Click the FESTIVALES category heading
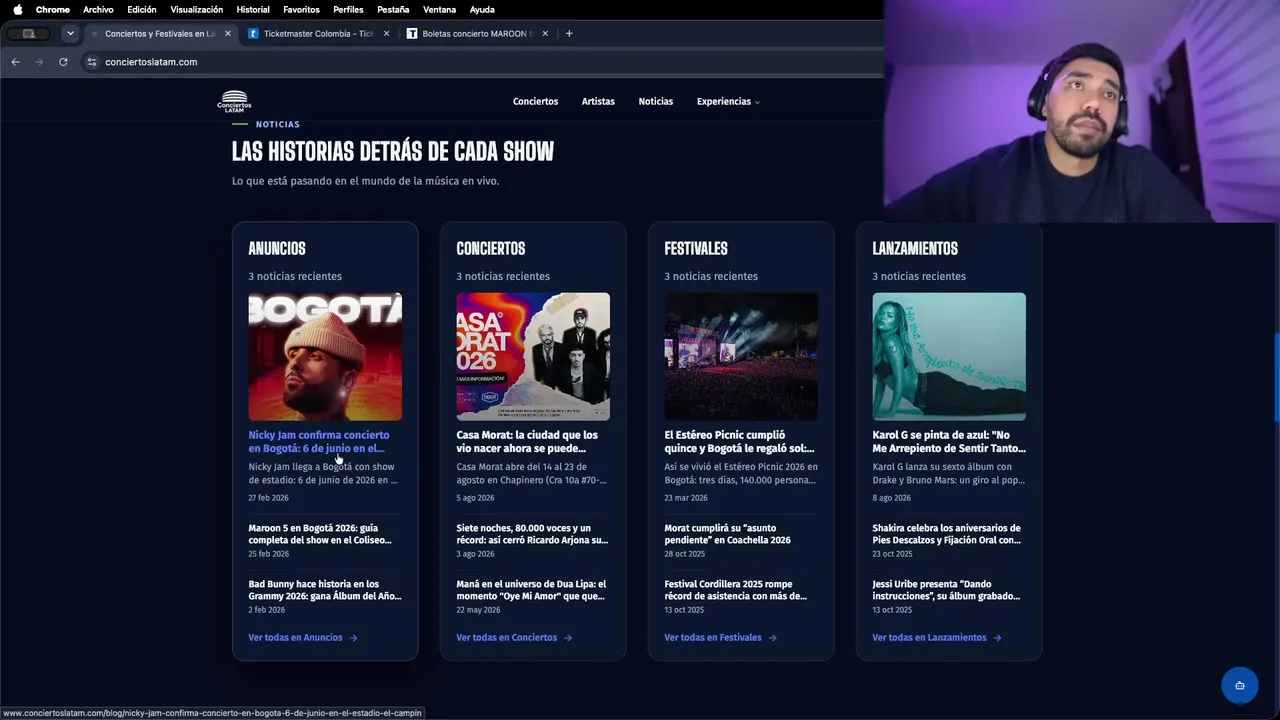The width and height of the screenshot is (1280, 720). [696, 249]
